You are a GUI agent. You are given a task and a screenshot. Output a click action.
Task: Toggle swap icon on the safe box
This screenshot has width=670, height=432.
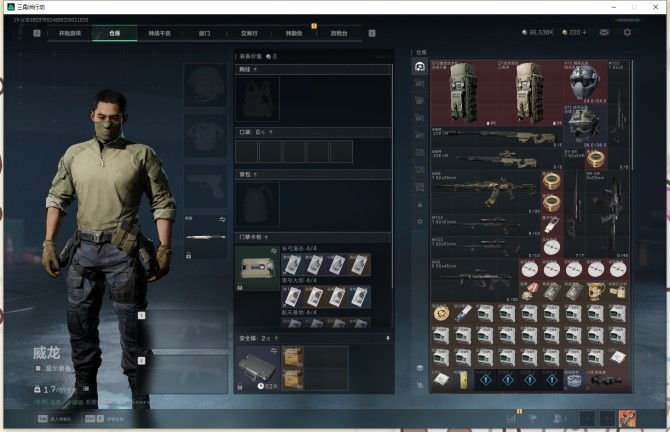click(x=274, y=351)
